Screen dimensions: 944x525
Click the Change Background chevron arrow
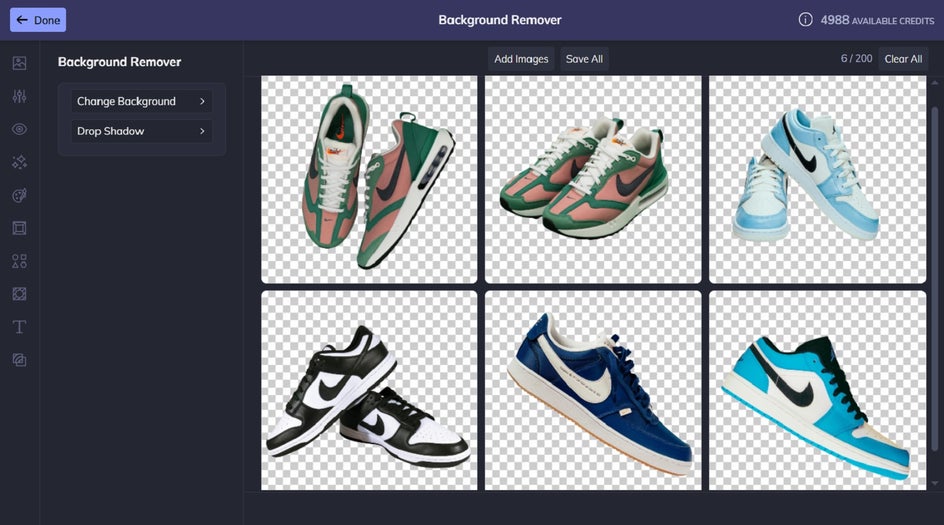(202, 101)
